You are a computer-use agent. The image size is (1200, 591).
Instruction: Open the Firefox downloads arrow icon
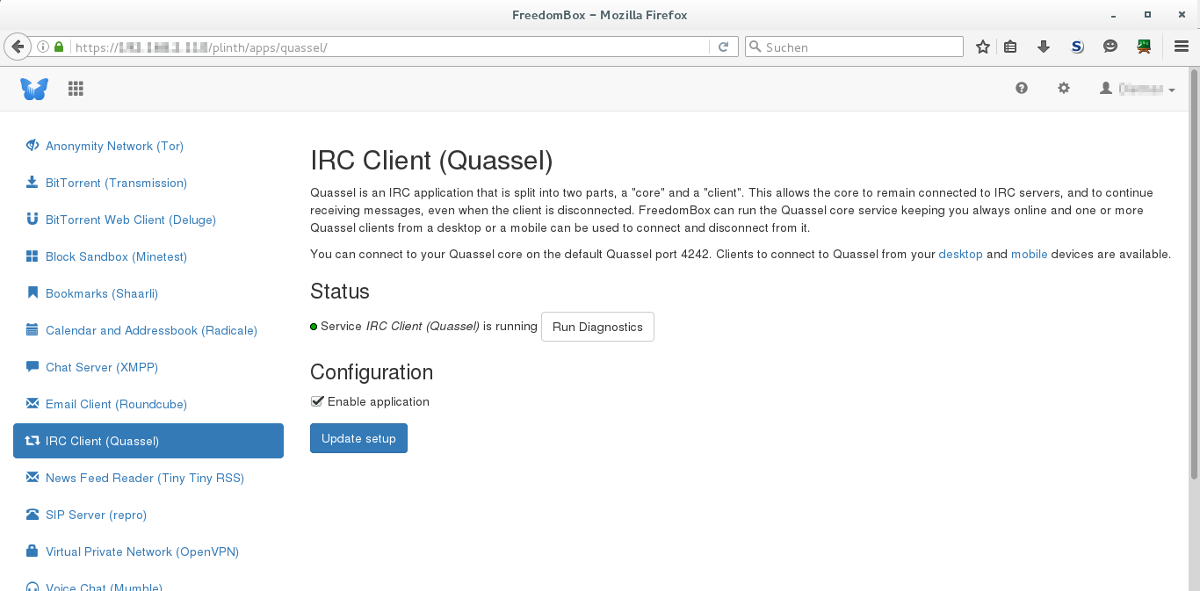tap(1044, 46)
